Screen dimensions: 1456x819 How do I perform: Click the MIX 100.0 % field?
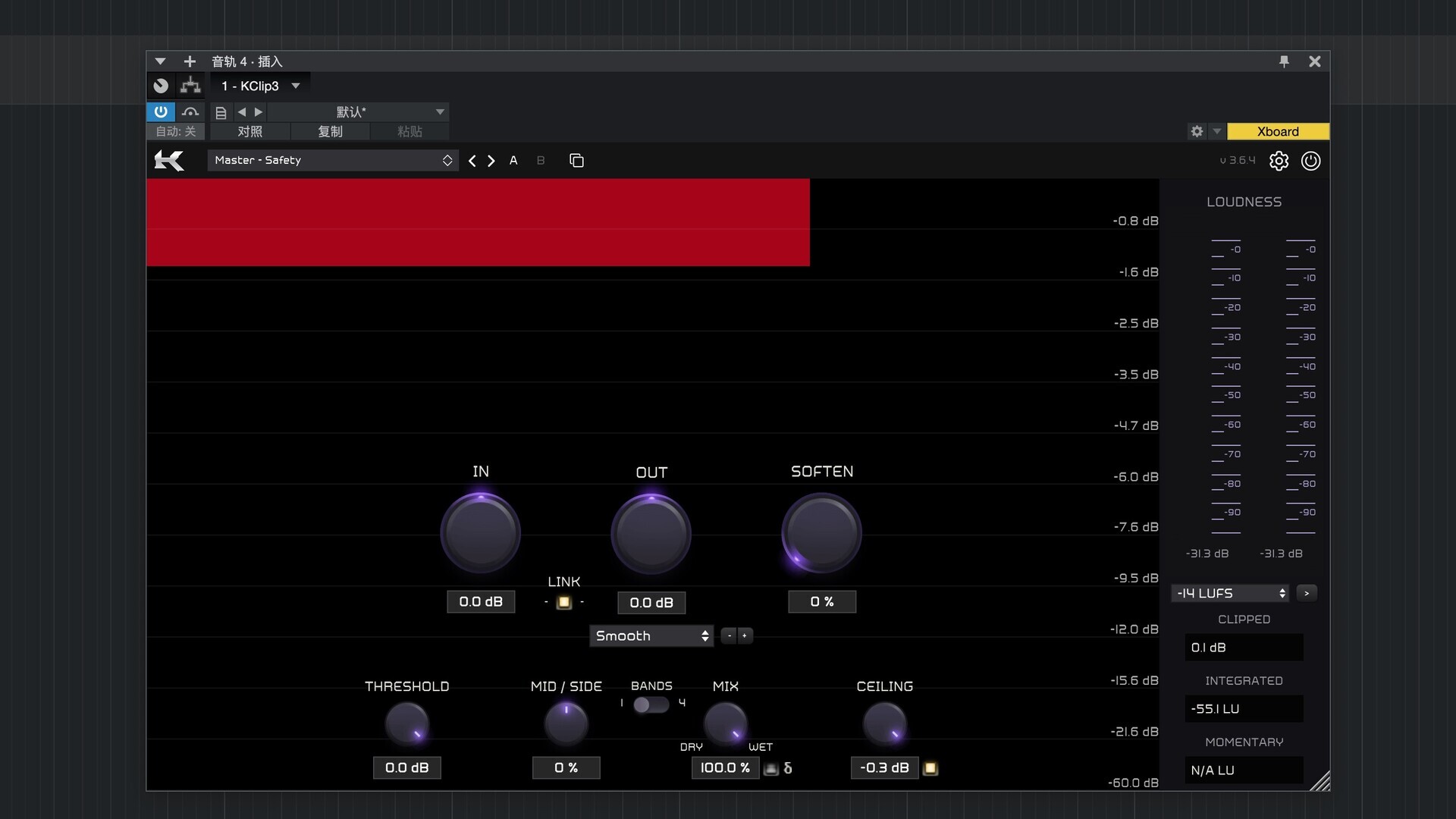pos(726,768)
